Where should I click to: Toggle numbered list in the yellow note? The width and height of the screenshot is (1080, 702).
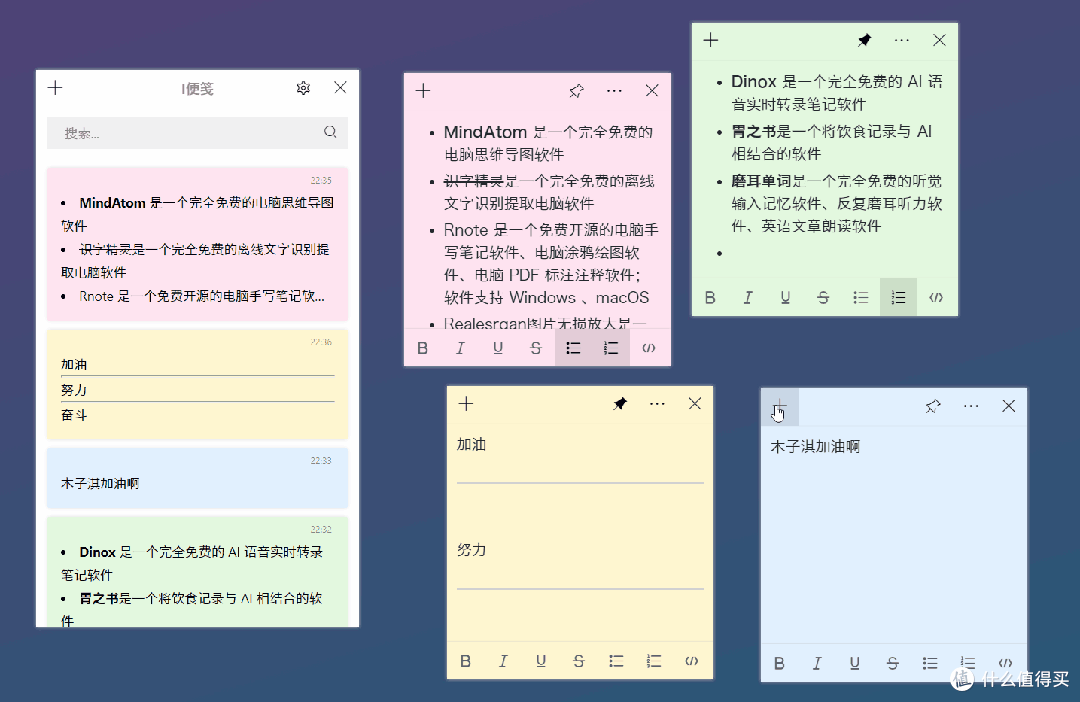click(654, 661)
